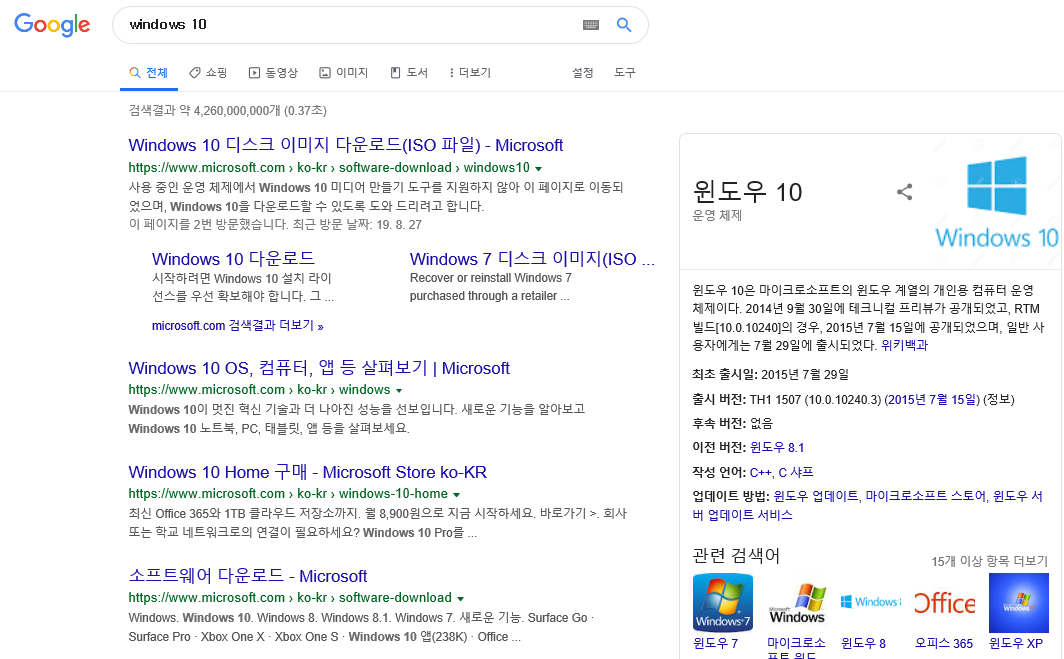The width and height of the screenshot is (1064, 659).
Task: Expand dropdown arrow beside software-download › windows10 URL
Action: tap(539, 168)
